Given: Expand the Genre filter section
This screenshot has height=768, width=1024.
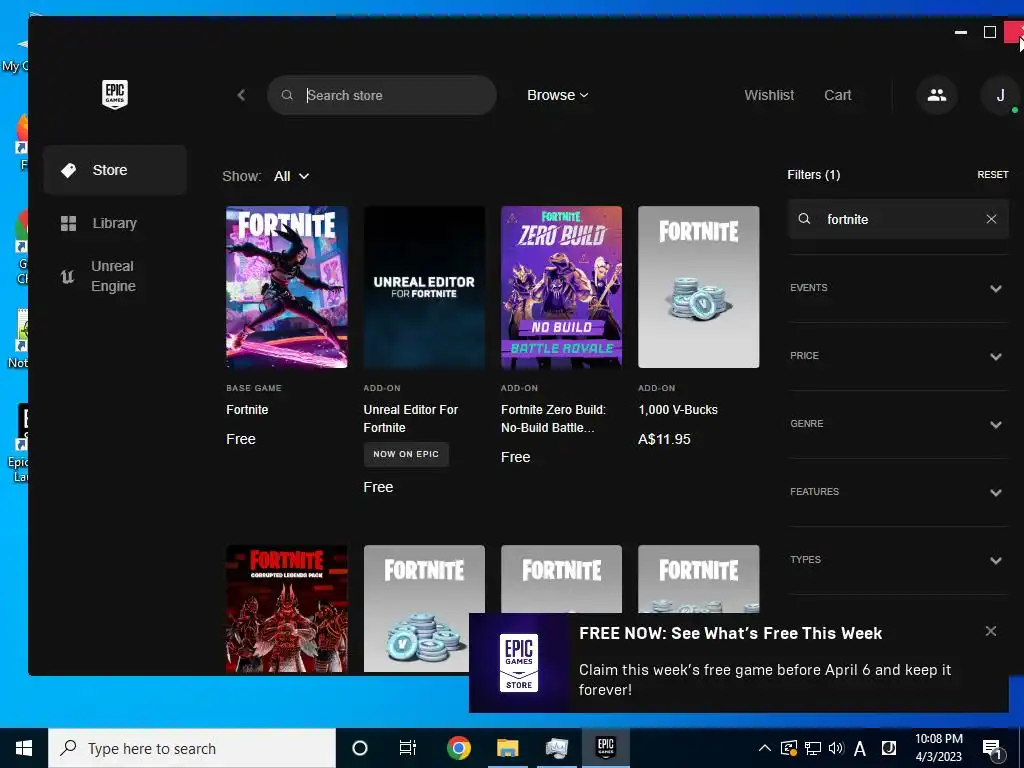Looking at the screenshot, I should point(897,424).
